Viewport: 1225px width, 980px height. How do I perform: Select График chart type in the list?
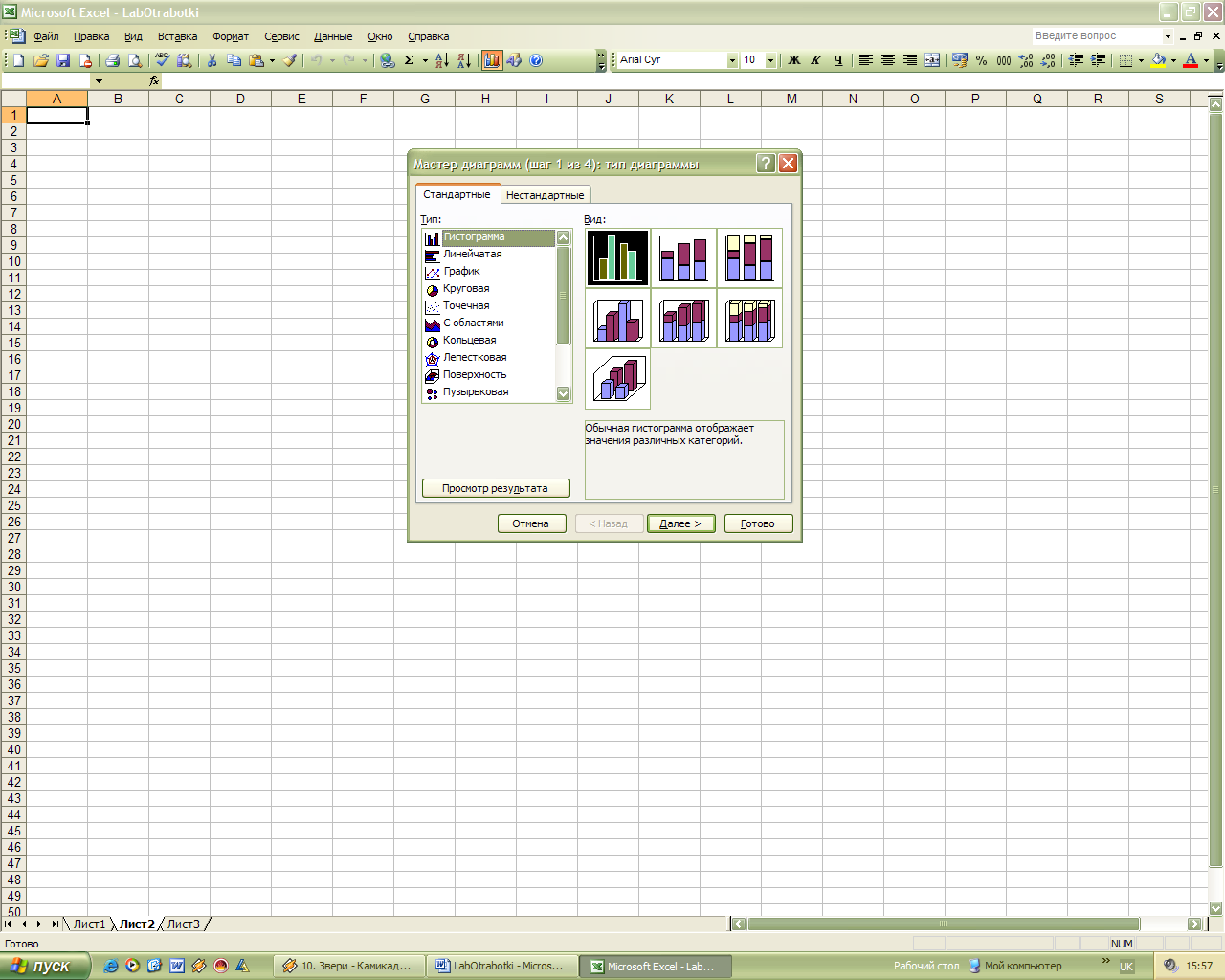[461, 272]
